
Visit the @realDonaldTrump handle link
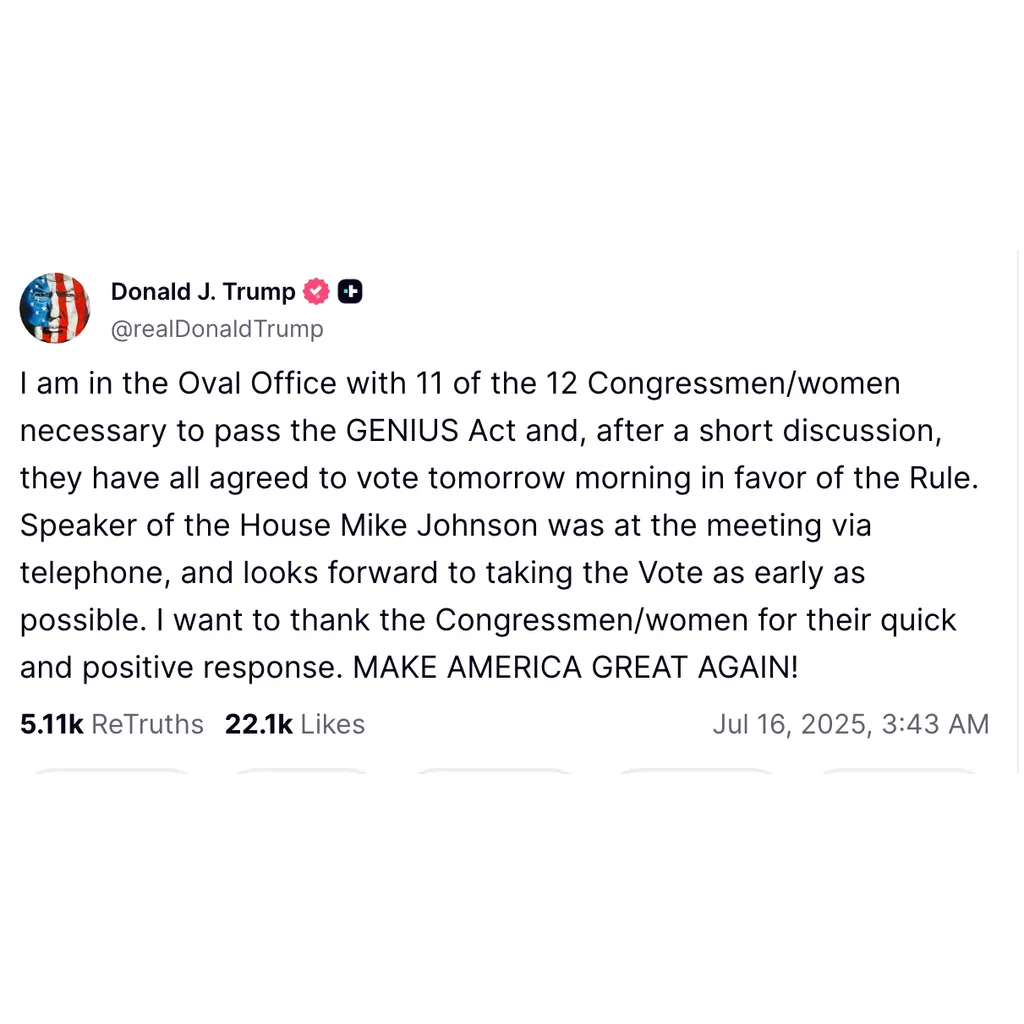click(x=217, y=328)
